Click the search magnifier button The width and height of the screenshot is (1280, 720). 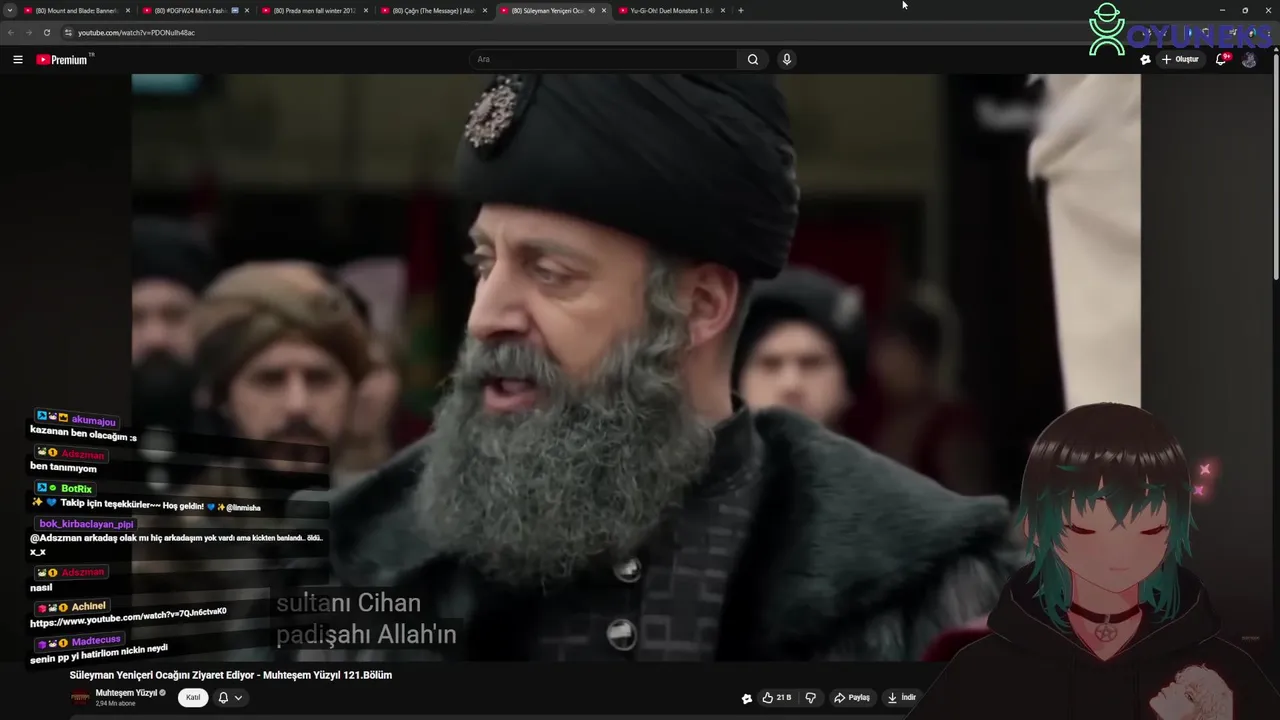coord(753,59)
